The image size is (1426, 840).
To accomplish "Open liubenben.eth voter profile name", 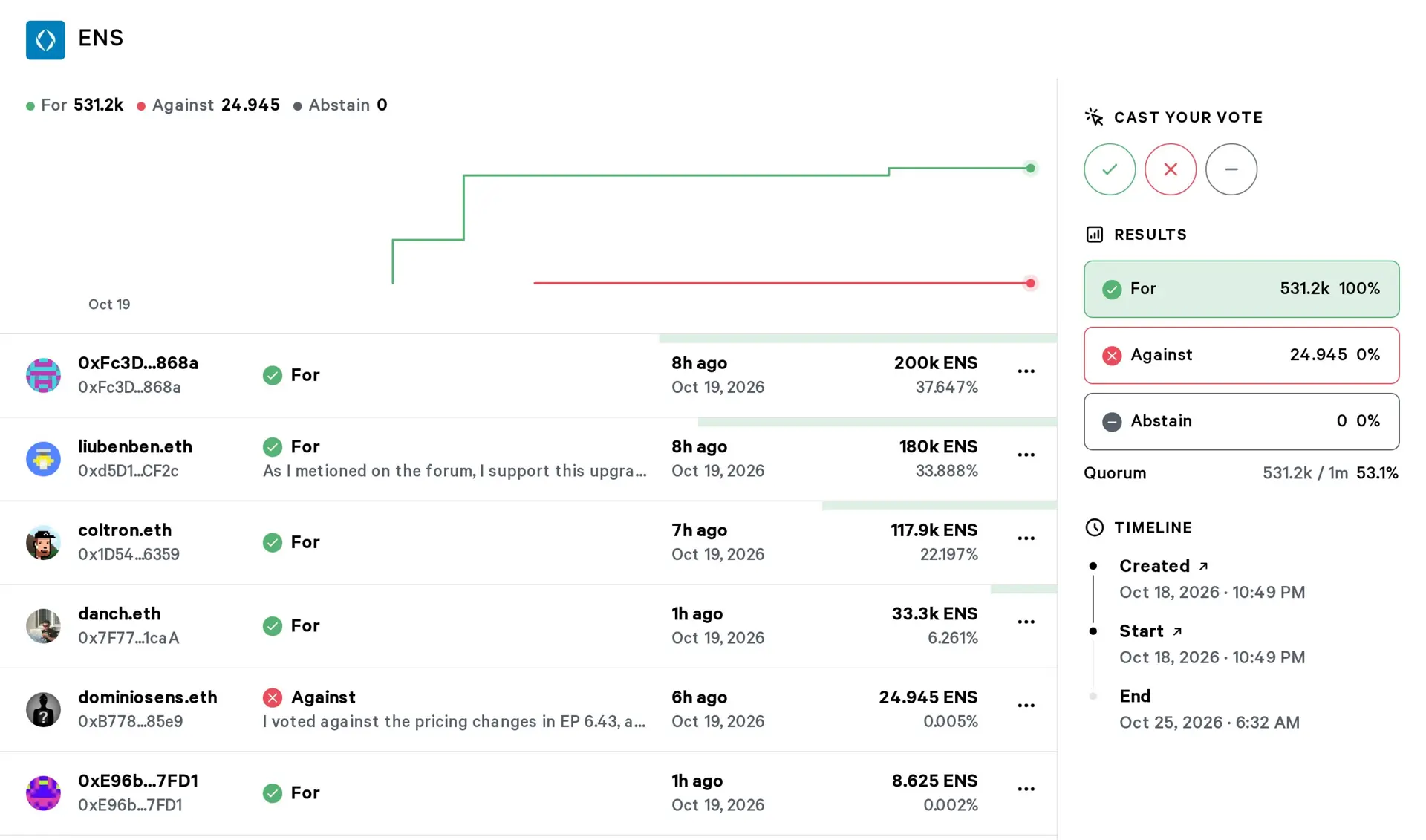I will [x=135, y=446].
